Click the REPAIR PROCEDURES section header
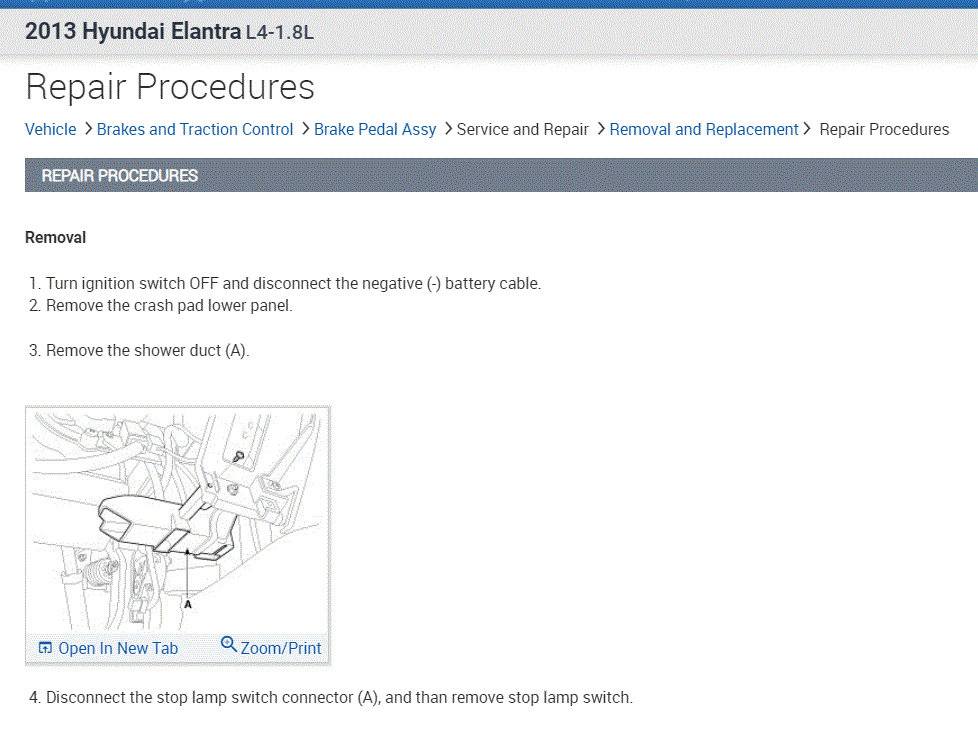Screen dimensions: 978x741 pos(501,175)
